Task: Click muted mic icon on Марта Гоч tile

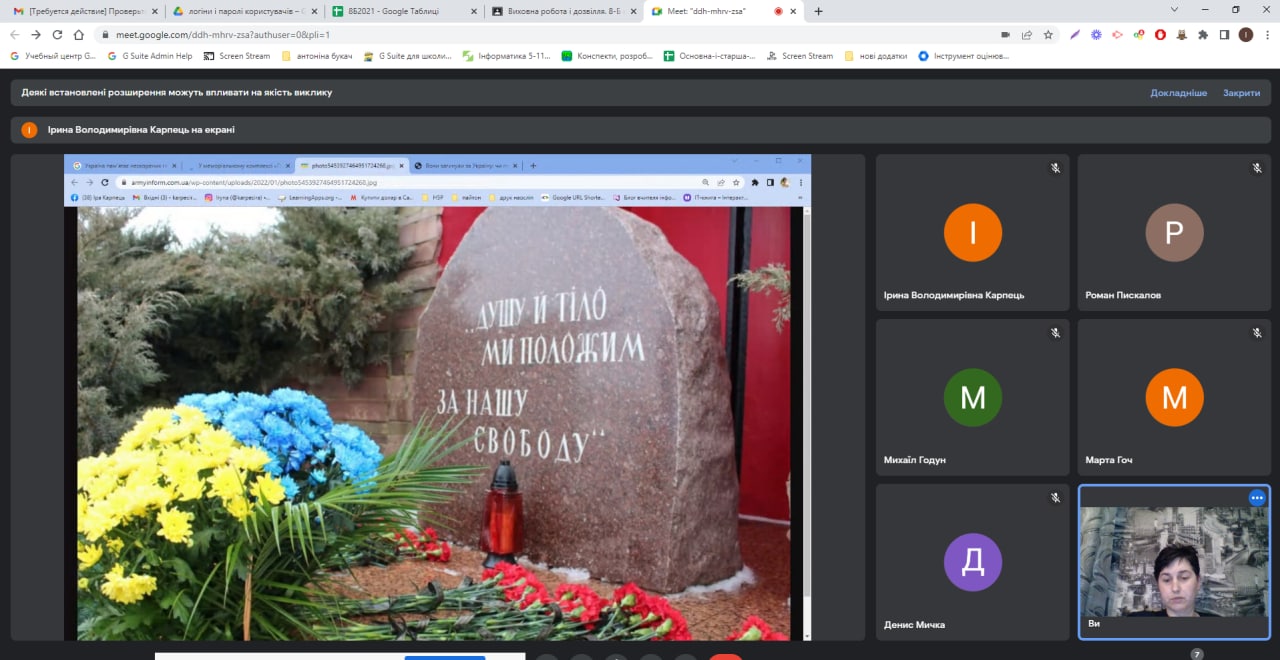Action: coord(1257,332)
